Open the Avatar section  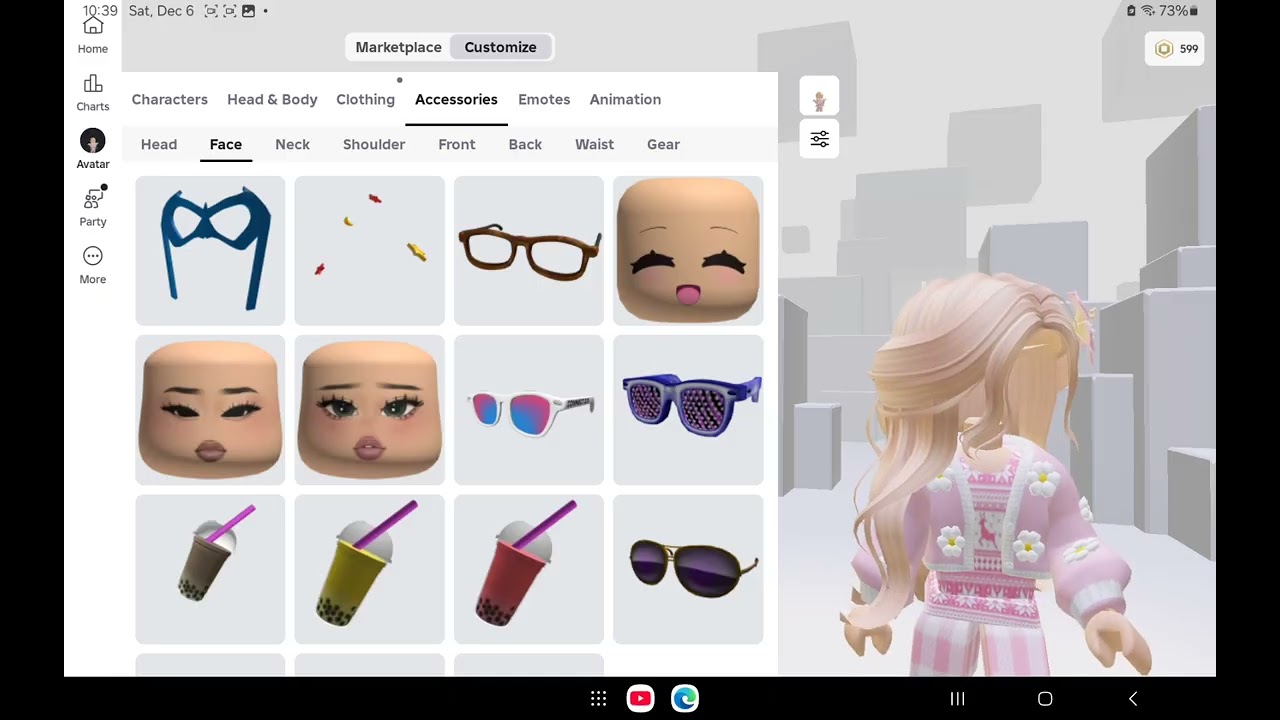click(x=93, y=150)
